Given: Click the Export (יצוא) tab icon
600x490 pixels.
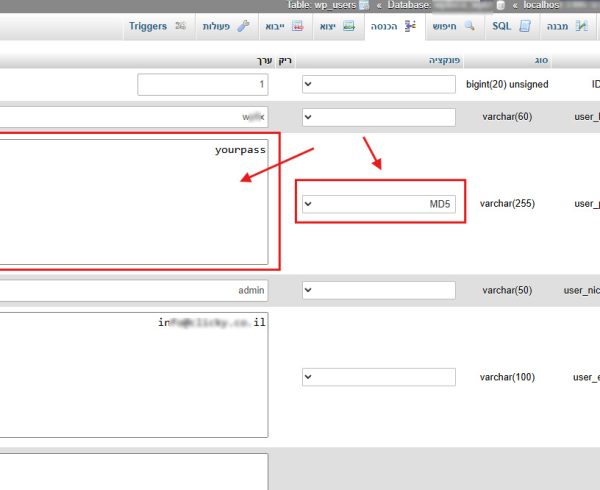Looking at the screenshot, I should 349,26.
